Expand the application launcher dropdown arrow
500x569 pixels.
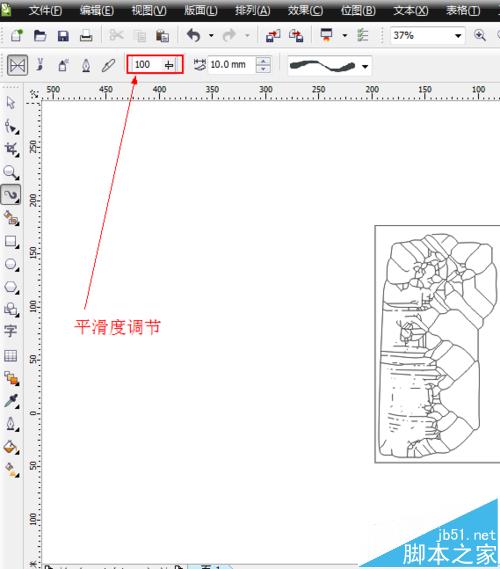(344, 36)
